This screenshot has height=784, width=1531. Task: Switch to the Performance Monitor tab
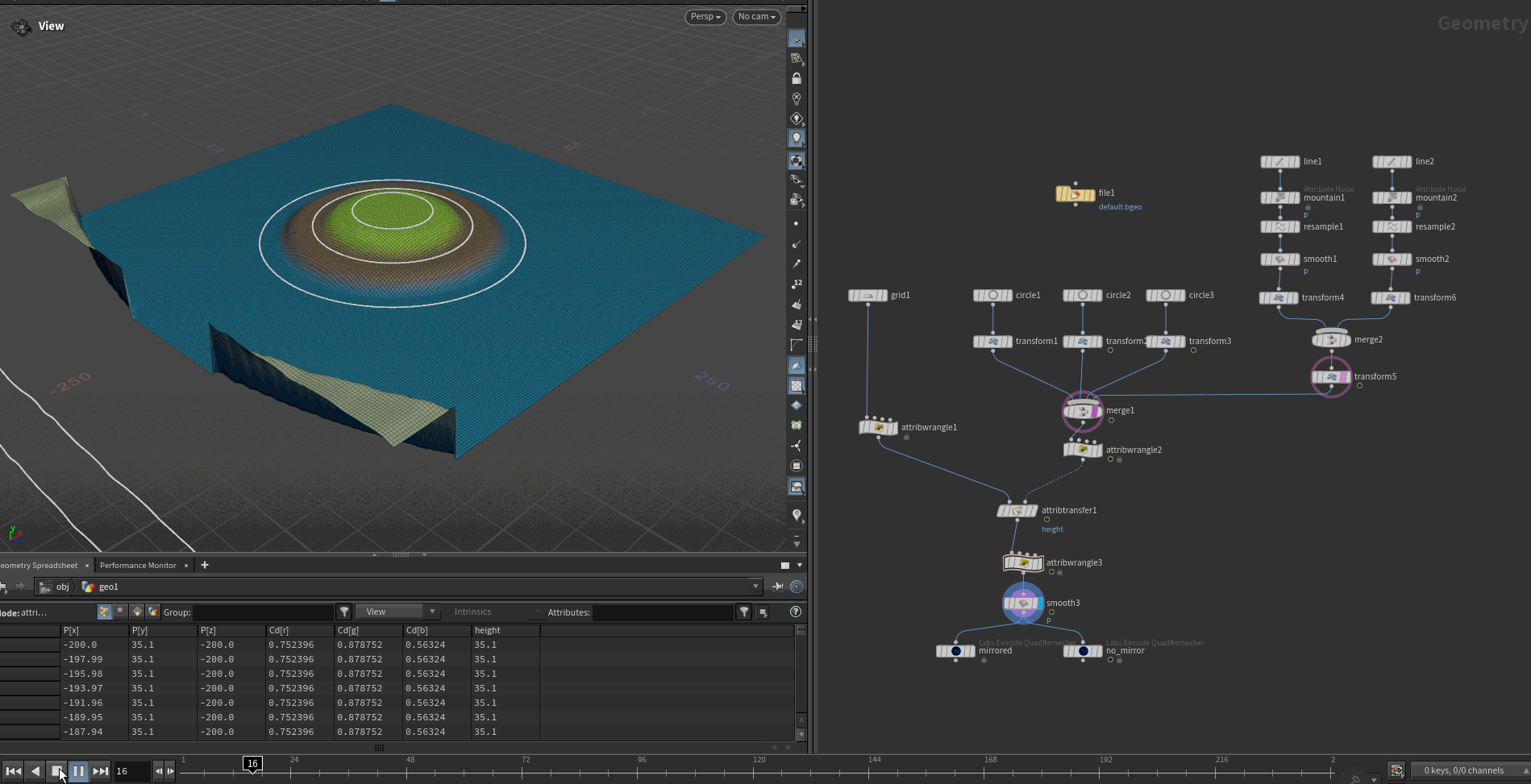pos(138,566)
